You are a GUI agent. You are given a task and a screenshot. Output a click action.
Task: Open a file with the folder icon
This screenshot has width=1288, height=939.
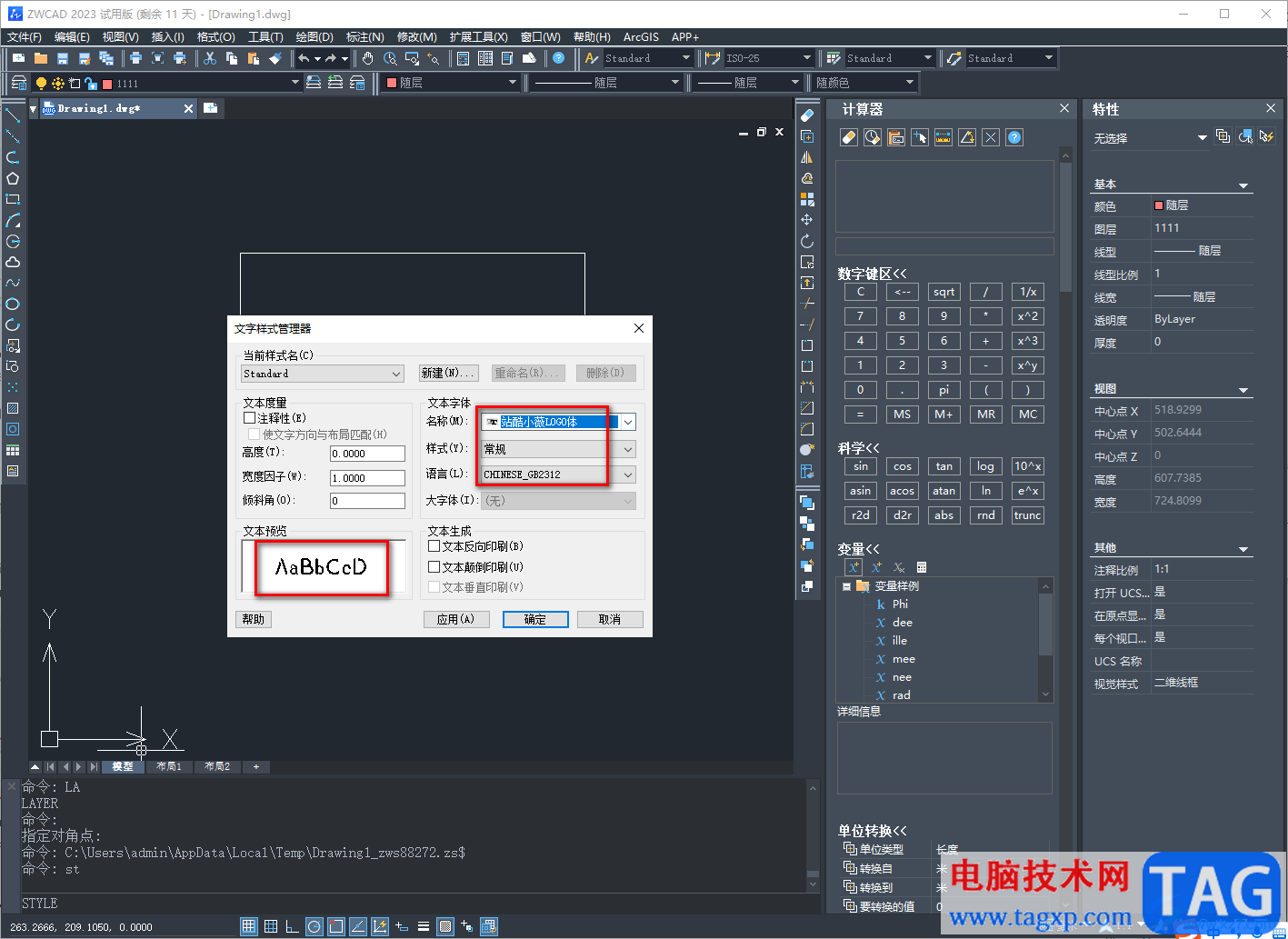tap(41, 58)
